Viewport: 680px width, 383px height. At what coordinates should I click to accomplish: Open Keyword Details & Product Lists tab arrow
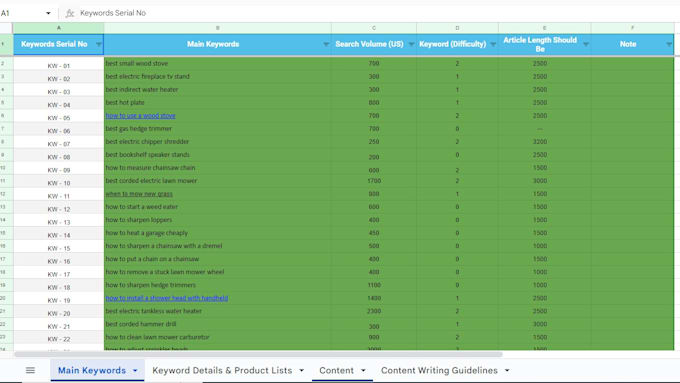[x=301, y=370]
